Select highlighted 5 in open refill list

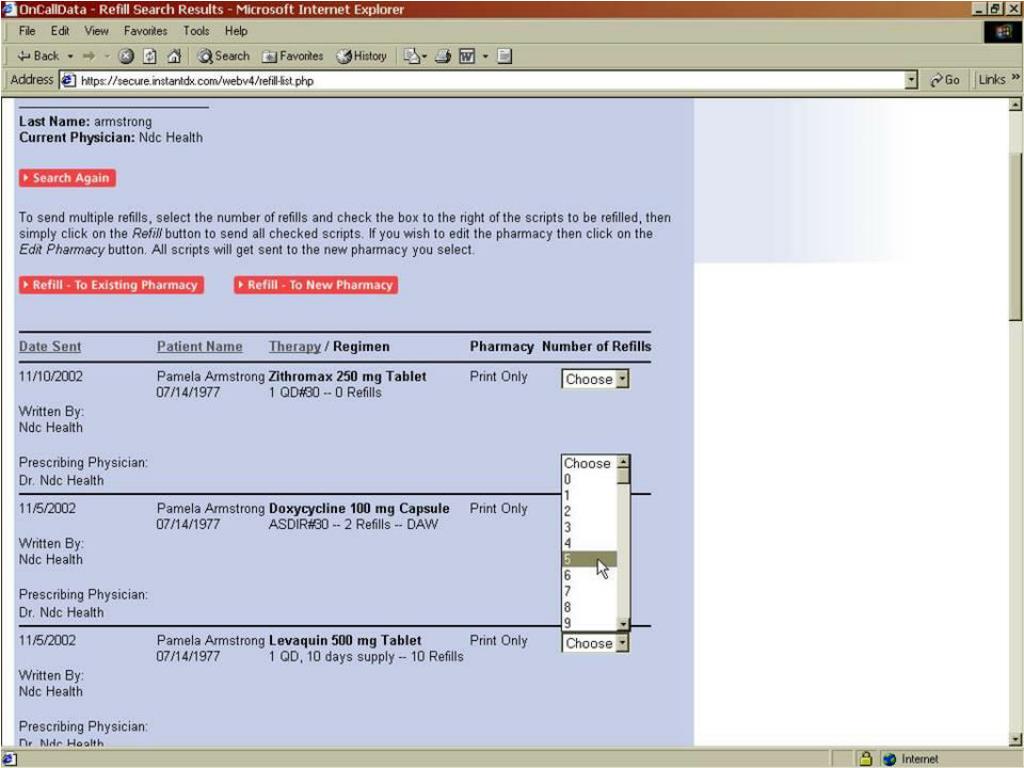click(589, 559)
